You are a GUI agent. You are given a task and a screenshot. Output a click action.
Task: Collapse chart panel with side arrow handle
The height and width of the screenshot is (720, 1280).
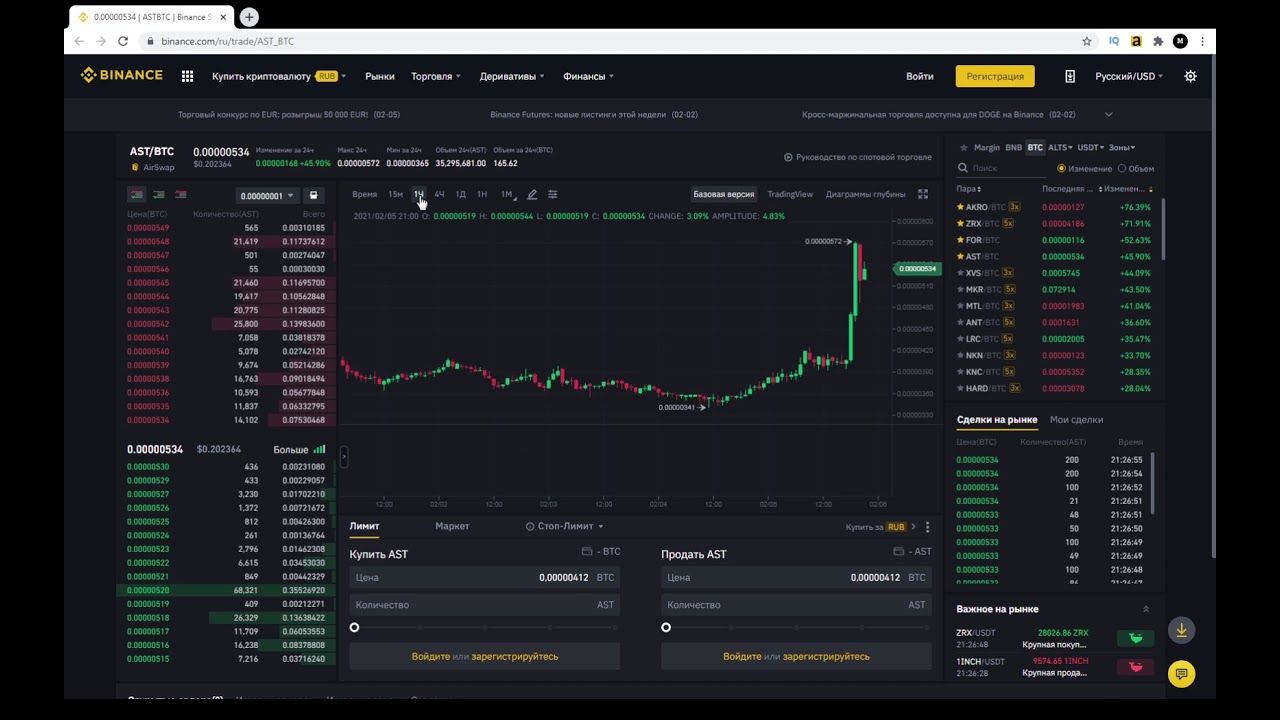pos(343,456)
